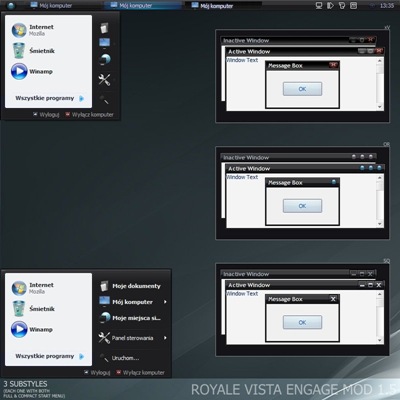Launch Internet Mozilla in full start menu
The width and height of the screenshot is (400, 400).
pos(48,288)
